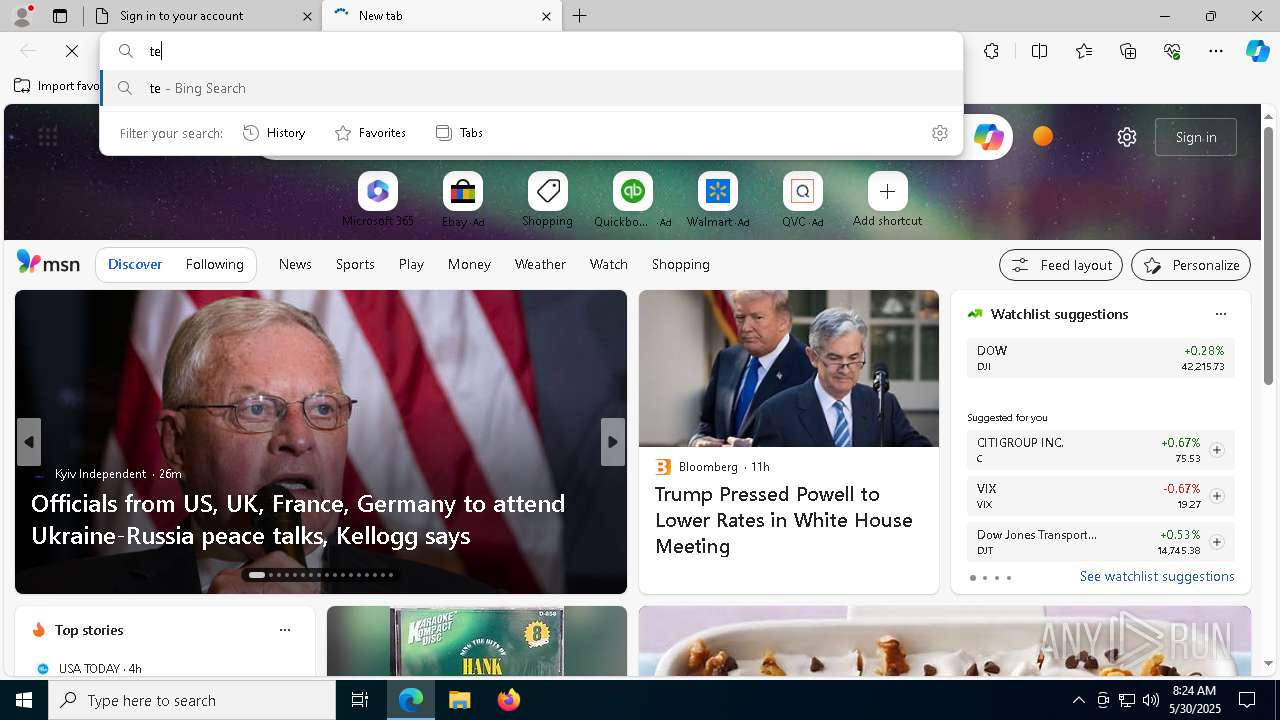Open the Sports category
This screenshot has width=1280, height=720.
tap(355, 264)
